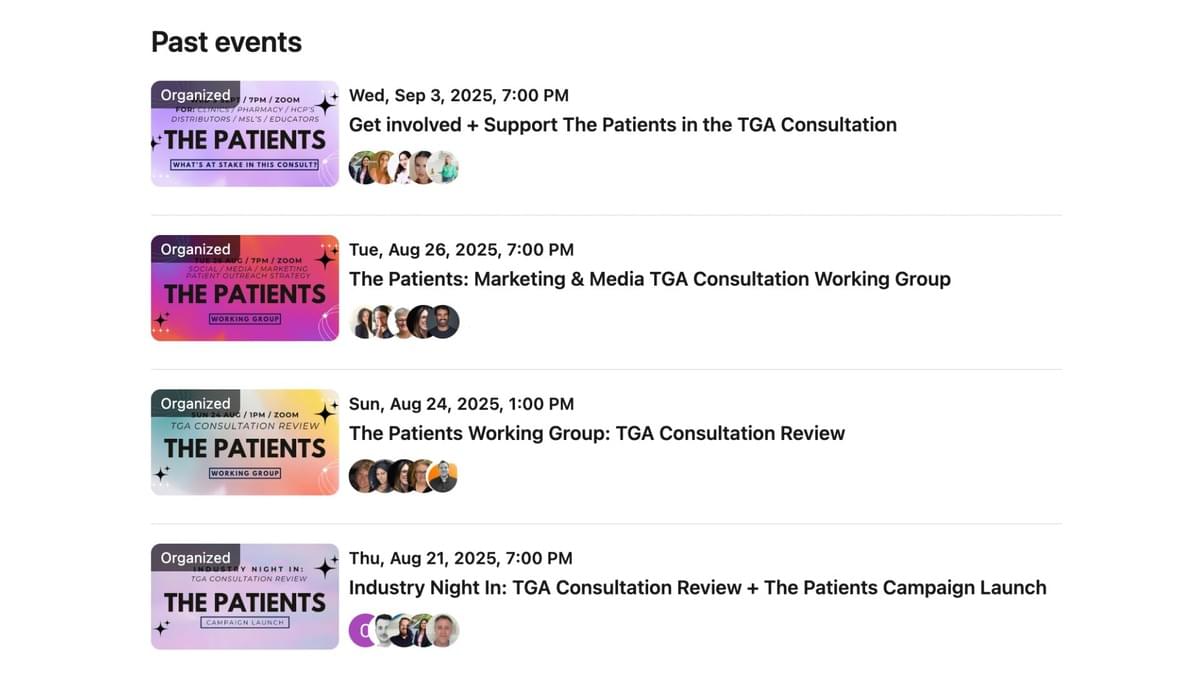Image resolution: width=1200 pixels, height=675 pixels.
Task: Click the 'Wed, Sep 3, 2025, 7:00 PM' date
Action: click(x=458, y=96)
